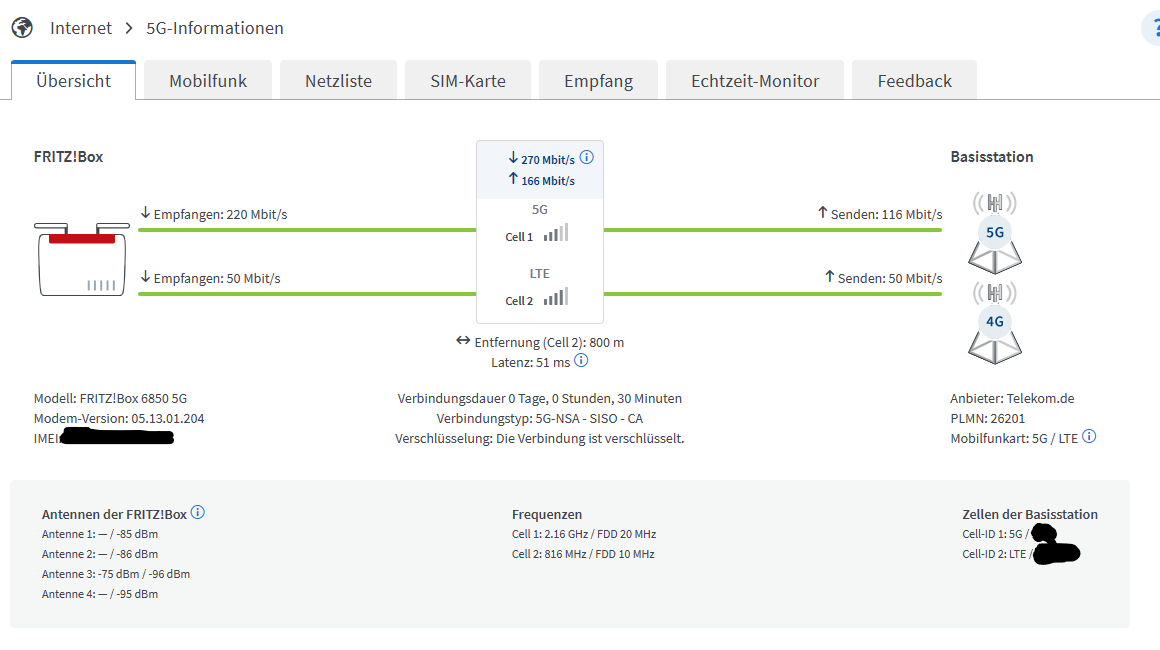This screenshot has width=1160, height=650.
Task: Click the 5G-Informationen breadcrumb
Action: click(x=215, y=28)
